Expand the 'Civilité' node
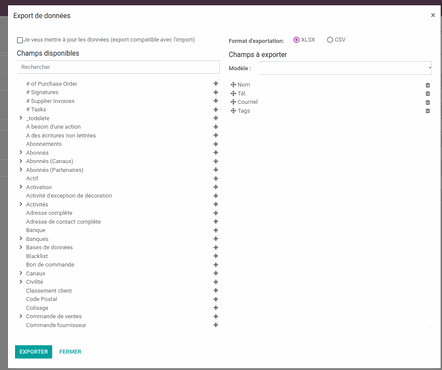The width and height of the screenshot is (442, 370). point(21,282)
